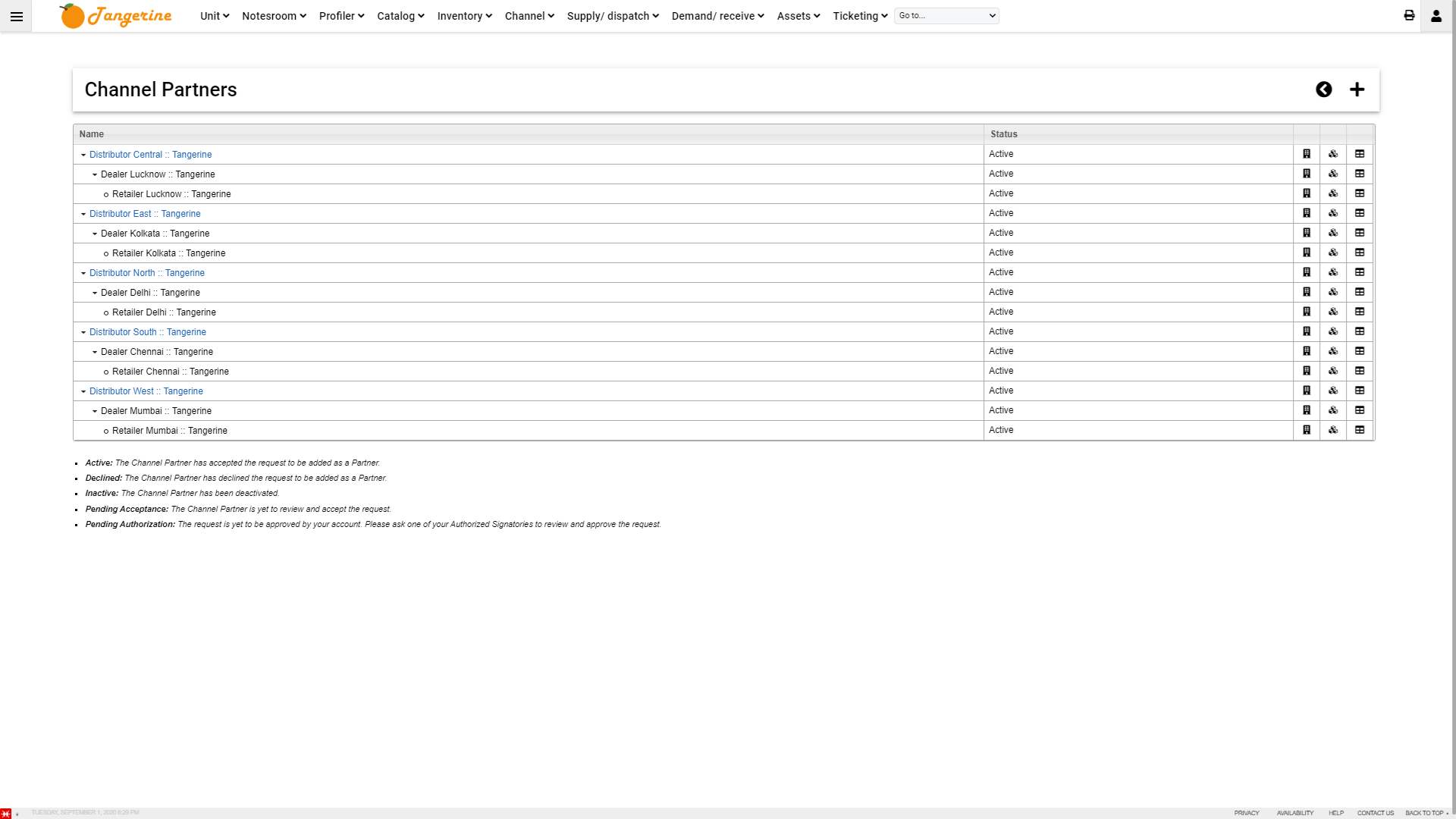Collapse the Distributor South tree node
Screen dimensions: 1456x819
[83, 332]
